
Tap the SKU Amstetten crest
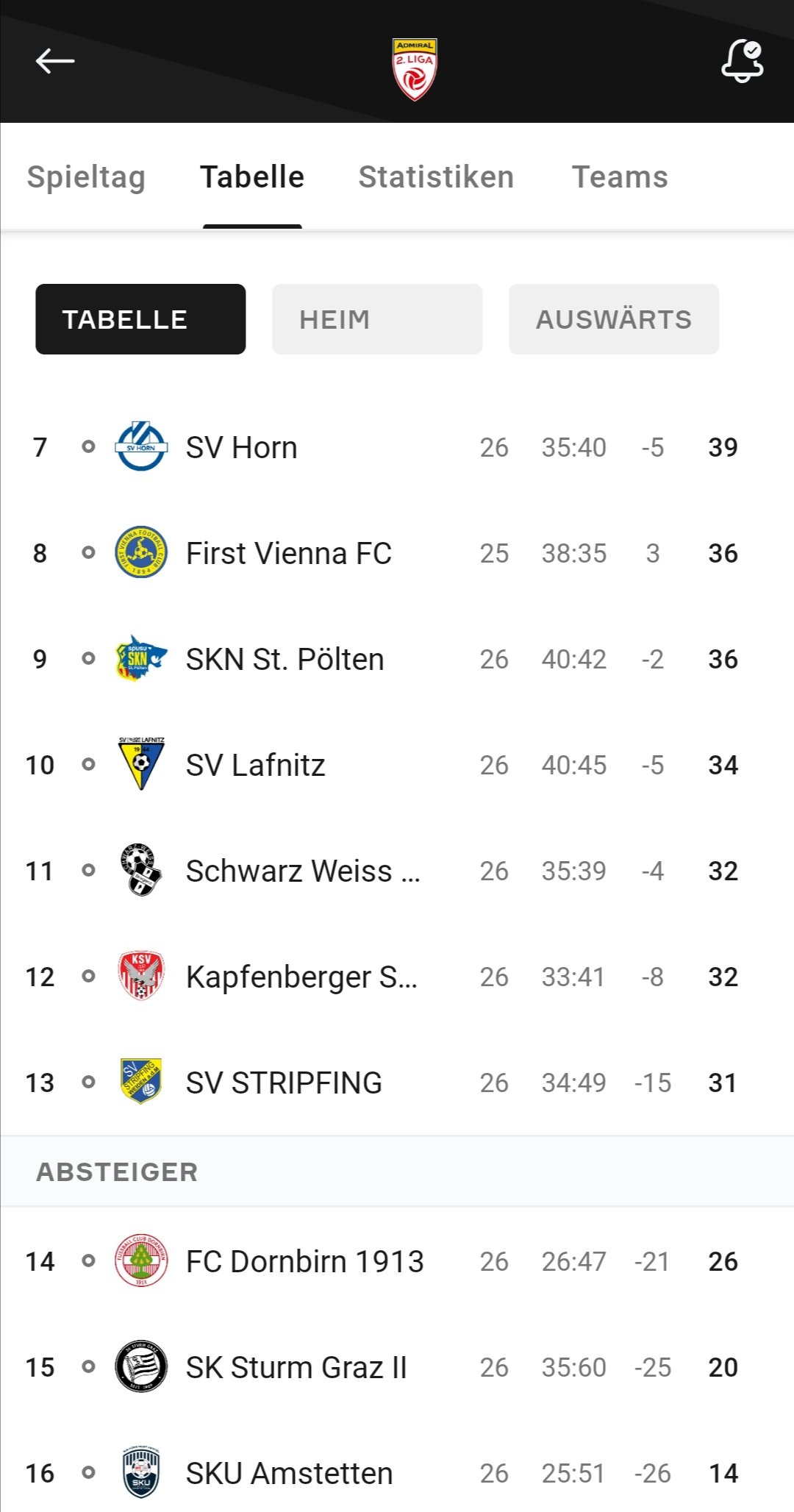[141, 1472]
